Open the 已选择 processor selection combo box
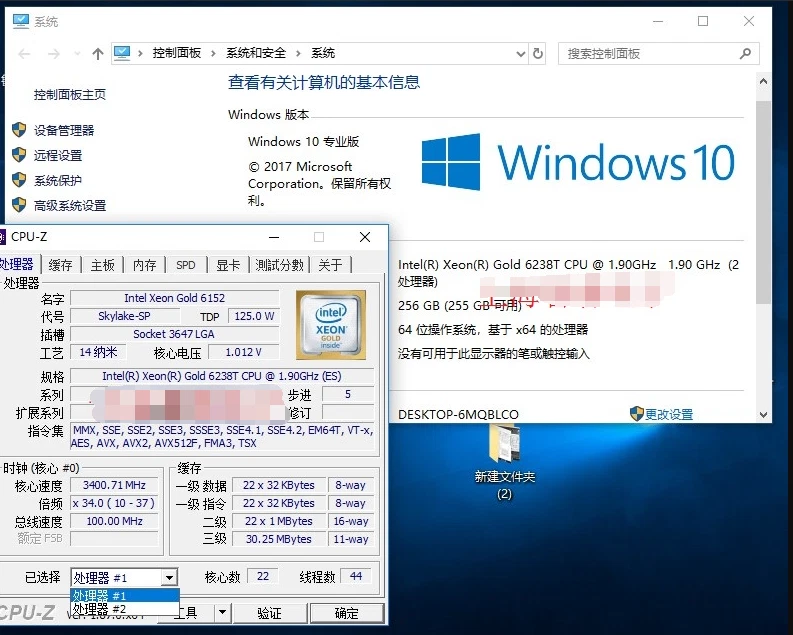Image resolution: width=793 pixels, height=635 pixels. (124, 577)
